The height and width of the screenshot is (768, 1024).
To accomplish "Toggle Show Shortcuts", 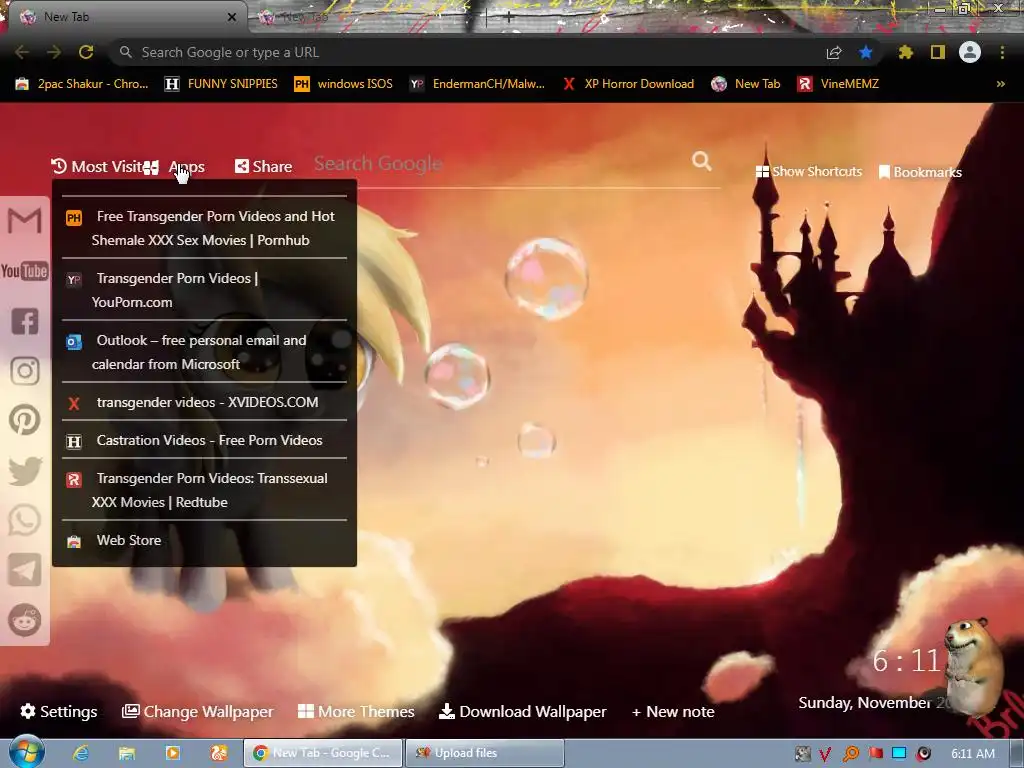I will pos(809,172).
